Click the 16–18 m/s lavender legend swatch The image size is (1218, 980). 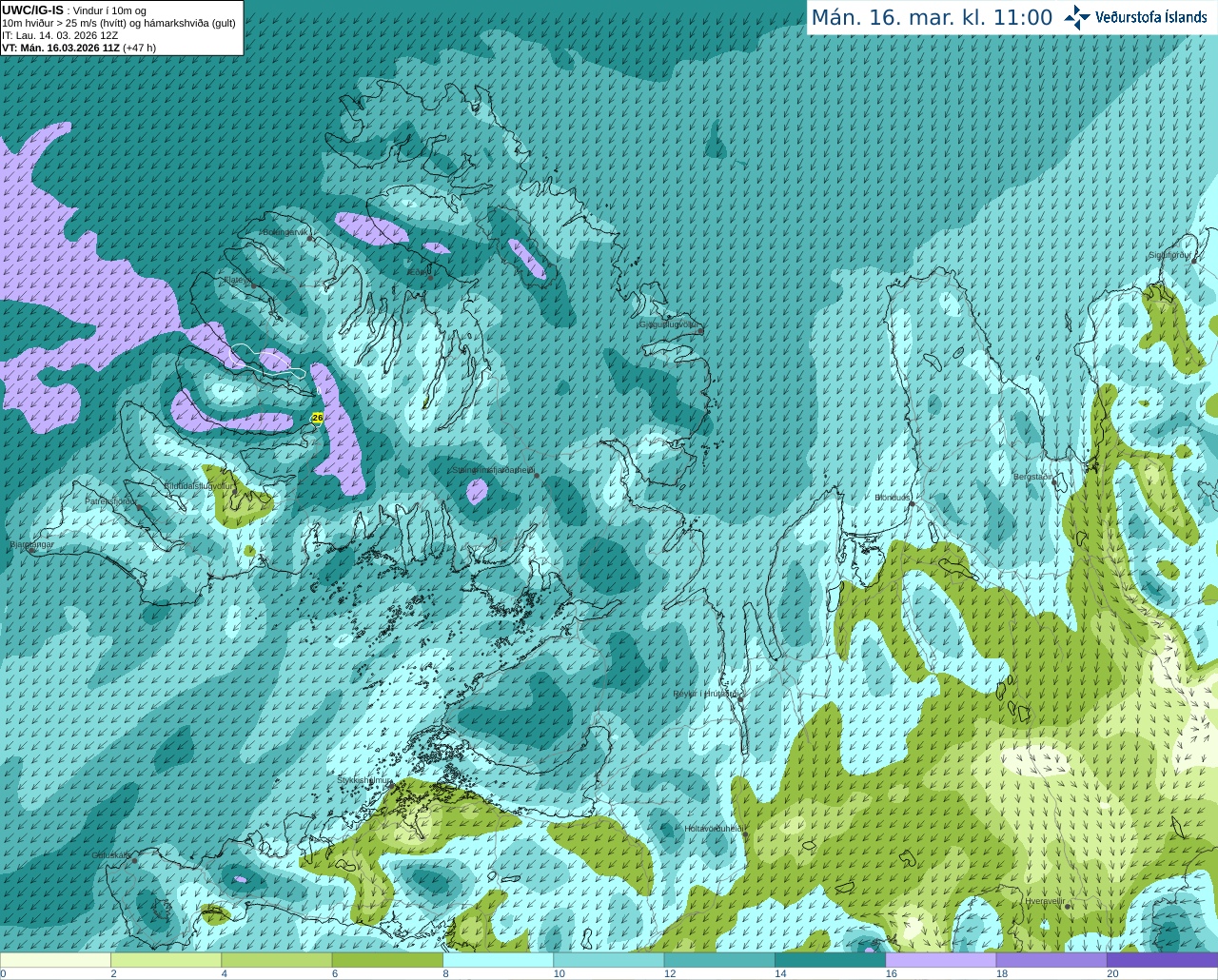pos(940,959)
